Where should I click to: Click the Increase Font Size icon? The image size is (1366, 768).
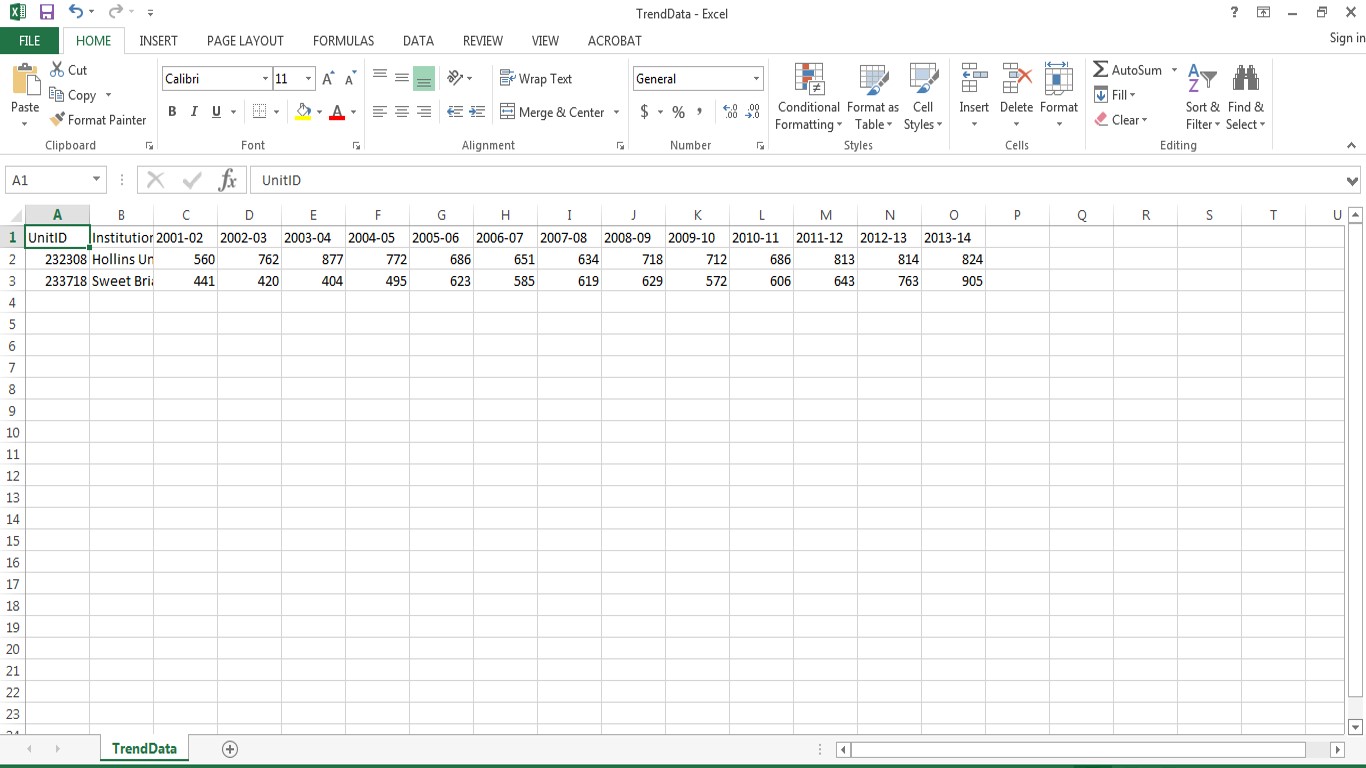point(328,79)
